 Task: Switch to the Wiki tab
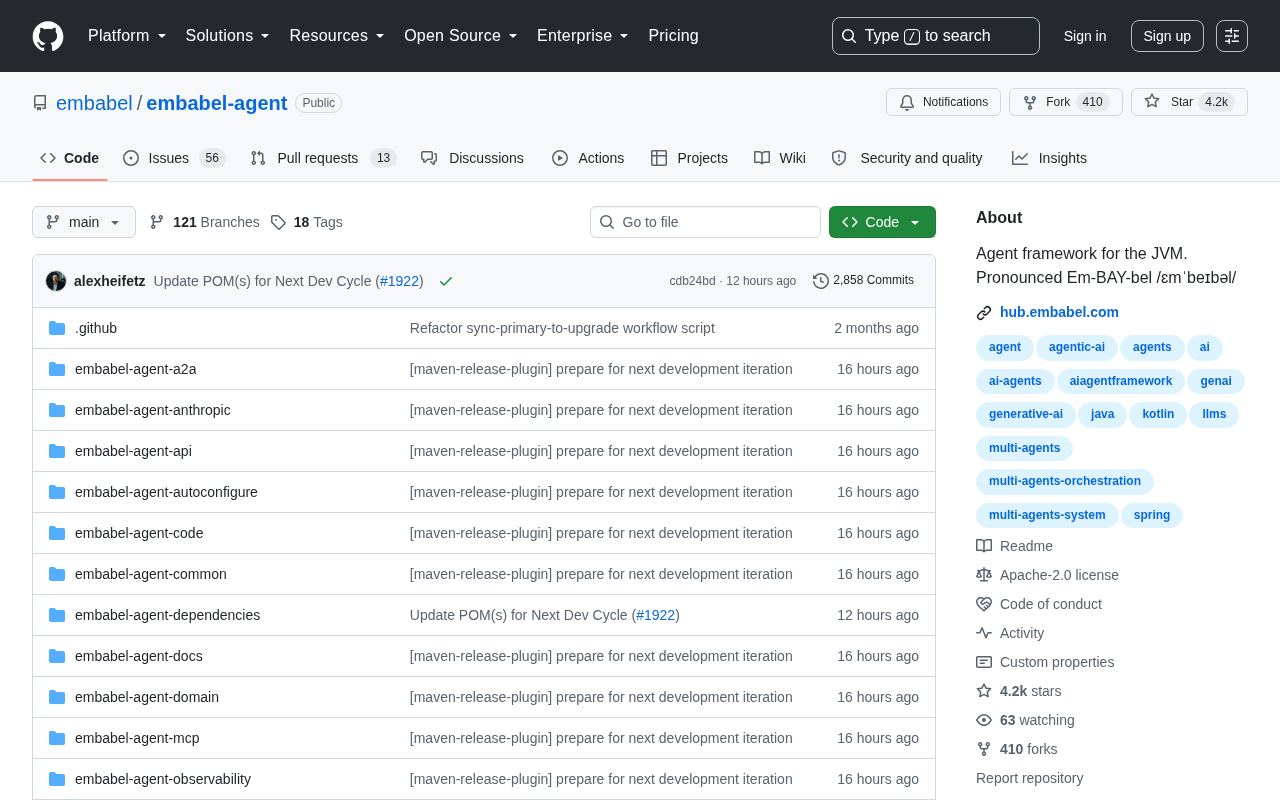click(780, 158)
